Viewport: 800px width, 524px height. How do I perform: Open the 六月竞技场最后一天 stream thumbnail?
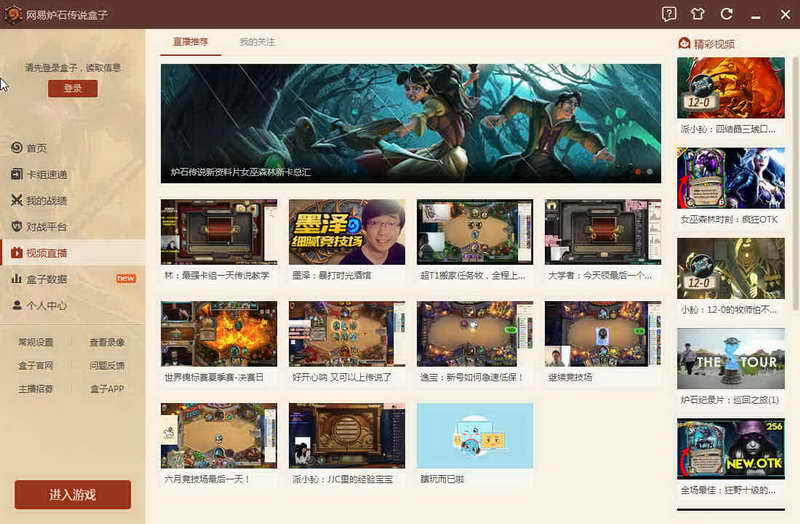tap(219, 436)
